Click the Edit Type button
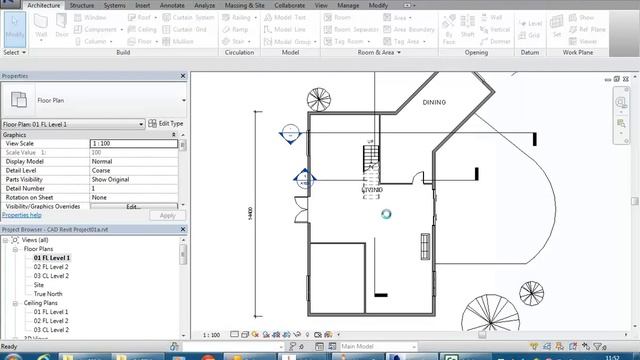Screen dimensions: 640x360 coord(166,124)
